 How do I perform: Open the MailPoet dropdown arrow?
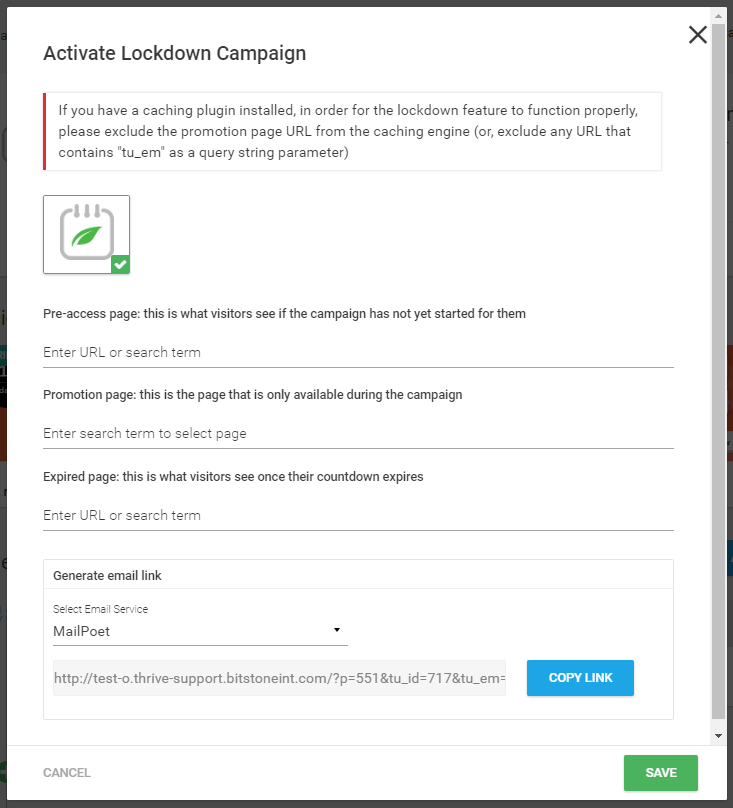[x=337, y=630]
